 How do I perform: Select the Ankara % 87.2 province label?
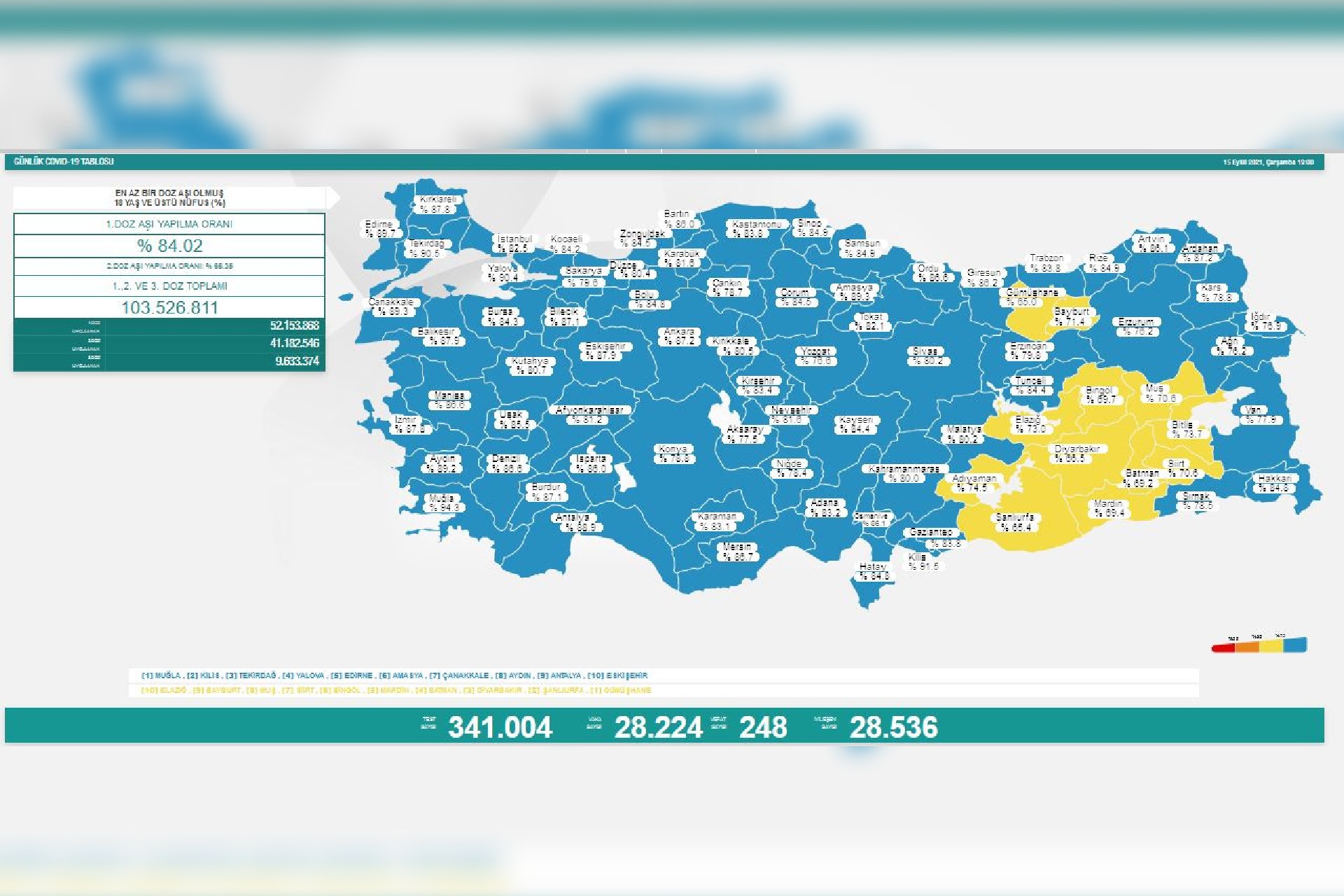(x=679, y=336)
